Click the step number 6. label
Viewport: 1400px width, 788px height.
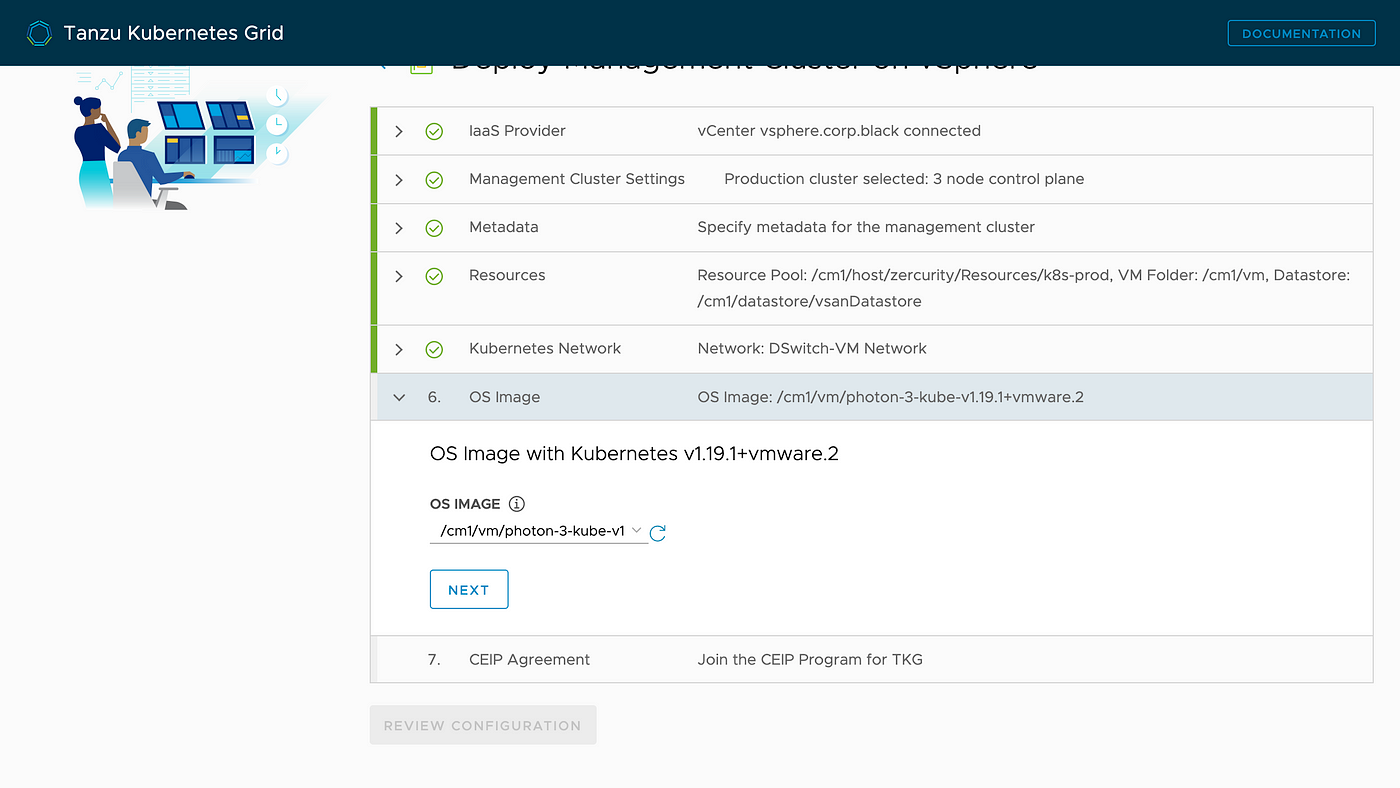pos(434,397)
